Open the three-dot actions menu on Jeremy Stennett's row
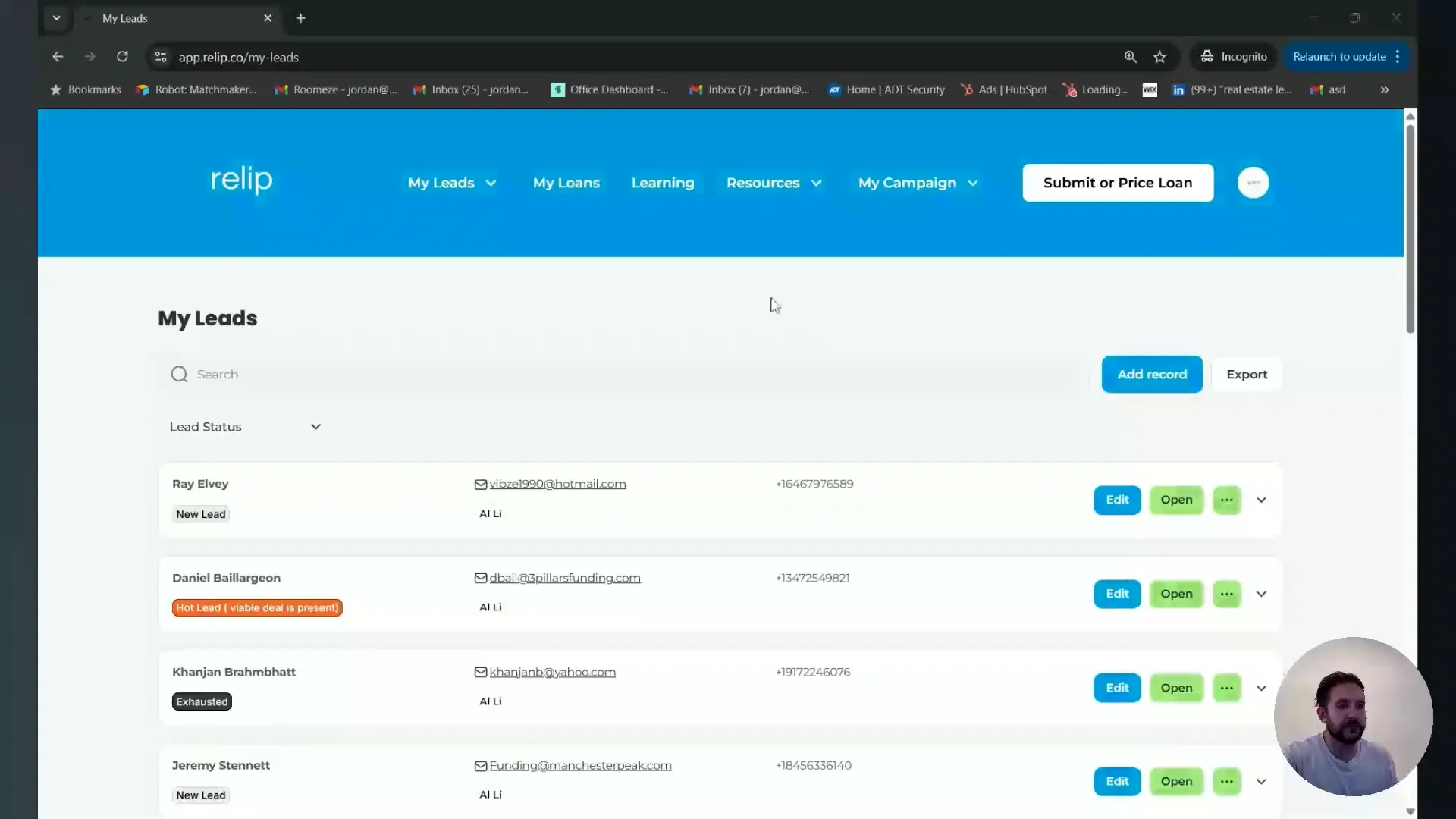Image resolution: width=1456 pixels, height=819 pixels. pyautogui.click(x=1227, y=781)
